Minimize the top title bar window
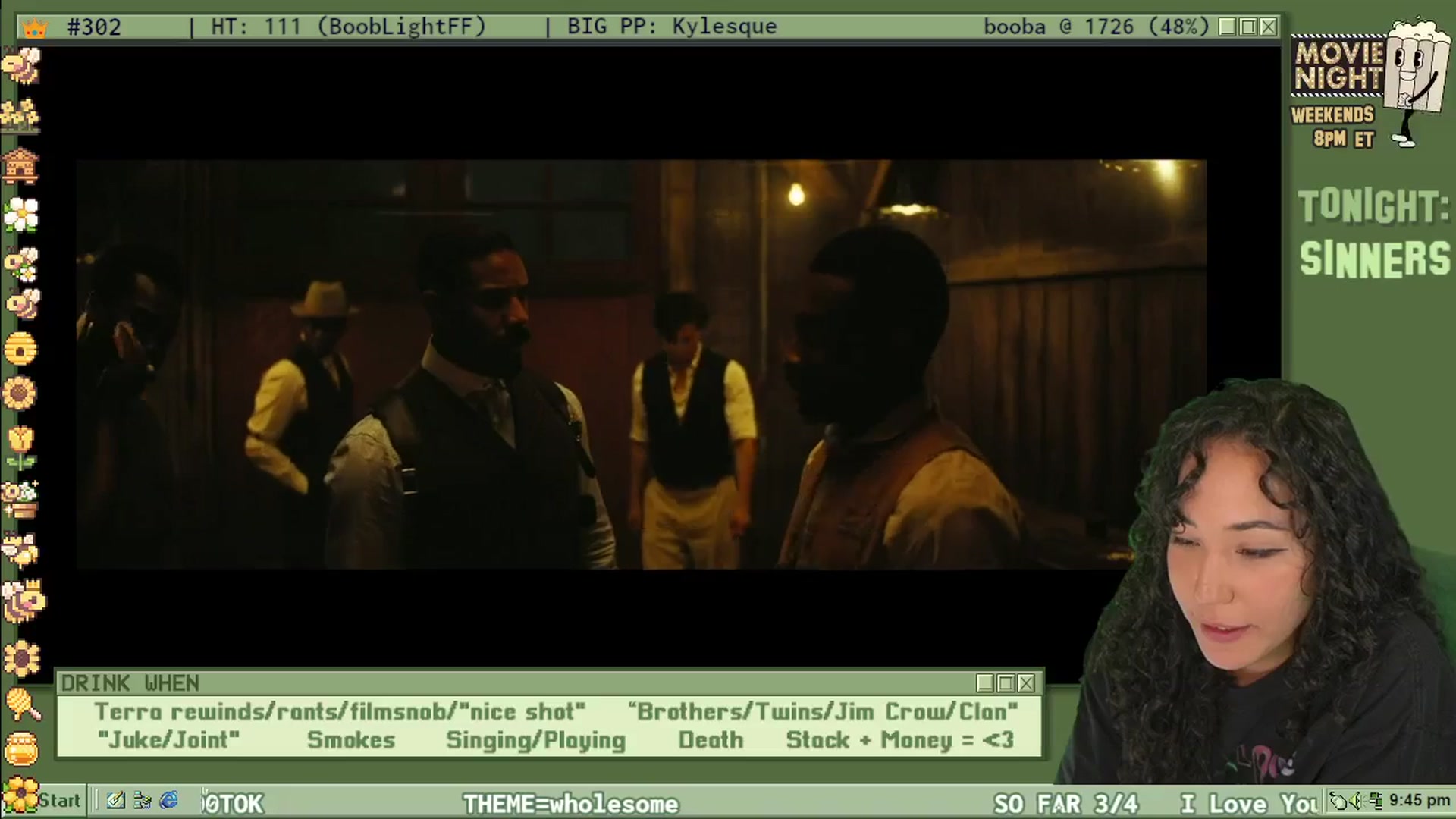The image size is (1456, 819). pos(1228,27)
